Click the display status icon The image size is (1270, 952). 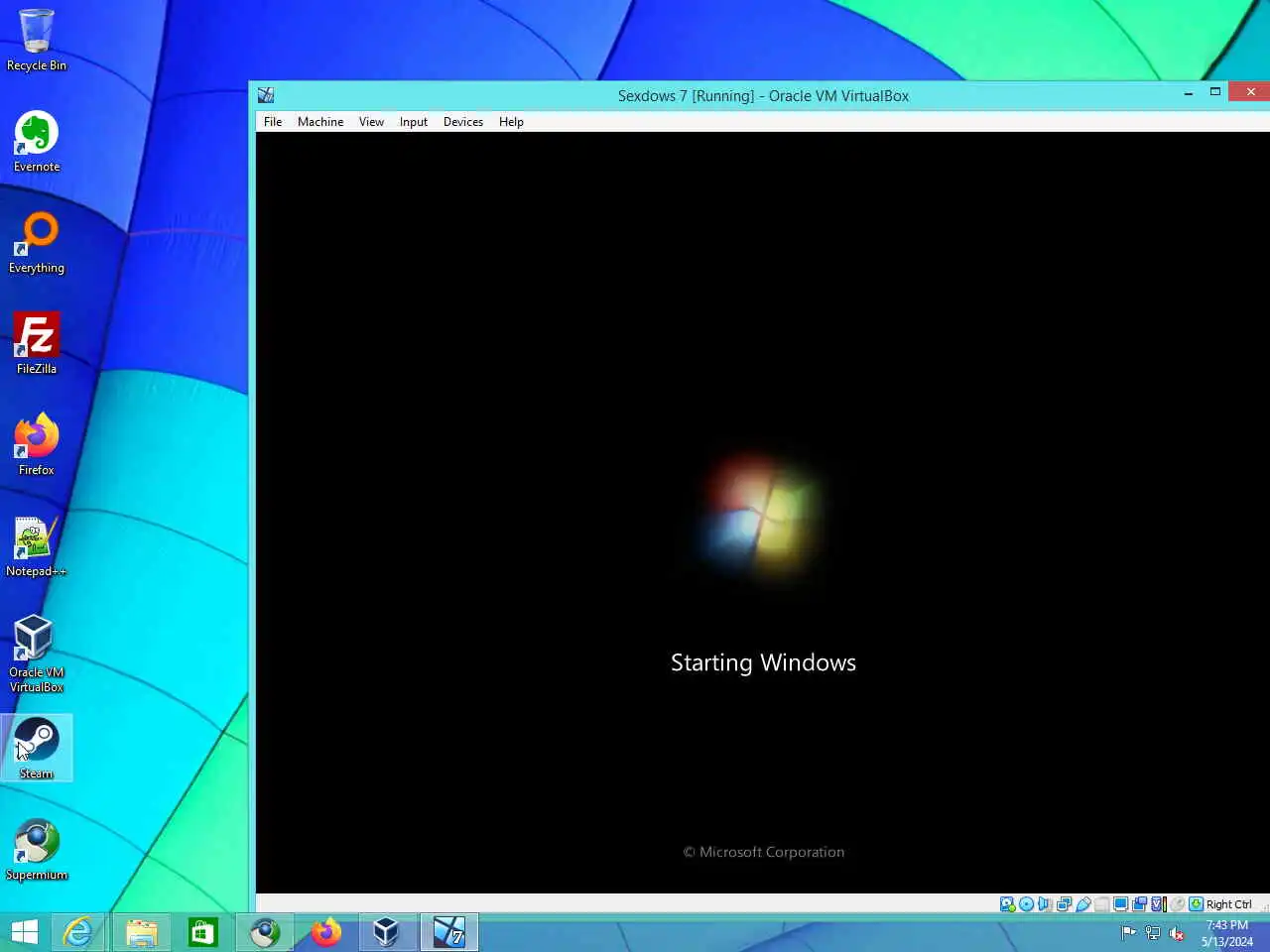point(1120,904)
